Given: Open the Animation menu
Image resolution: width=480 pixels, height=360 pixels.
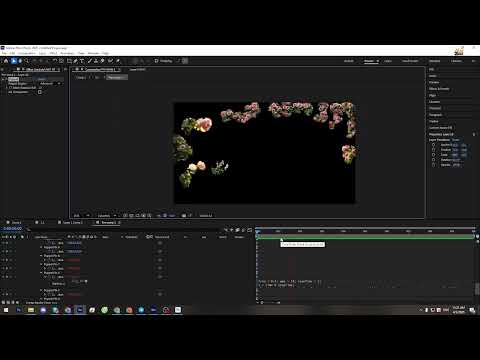Looking at the screenshot, I should point(67,53).
